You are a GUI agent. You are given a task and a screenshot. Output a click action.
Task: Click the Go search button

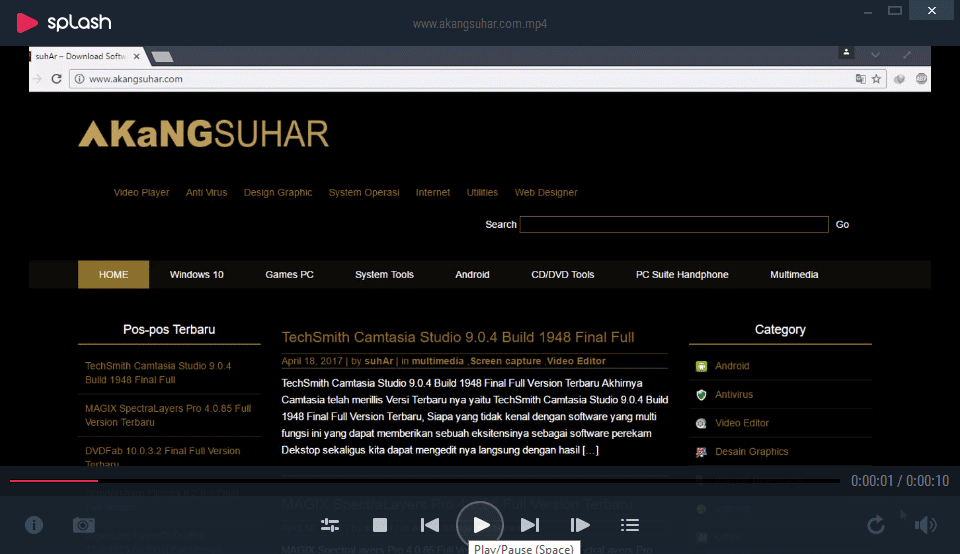point(842,225)
